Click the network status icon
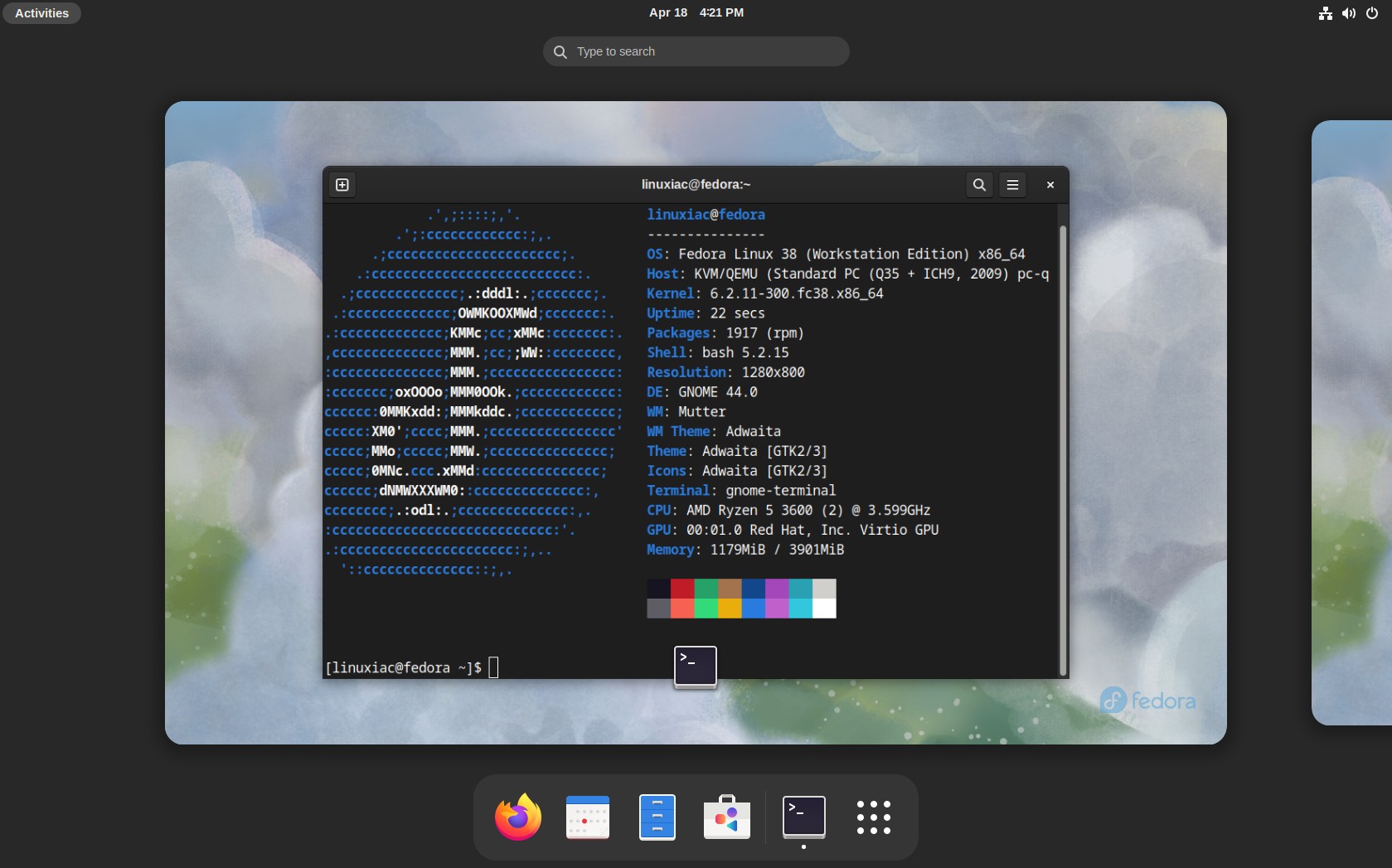 pos(1326,13)
